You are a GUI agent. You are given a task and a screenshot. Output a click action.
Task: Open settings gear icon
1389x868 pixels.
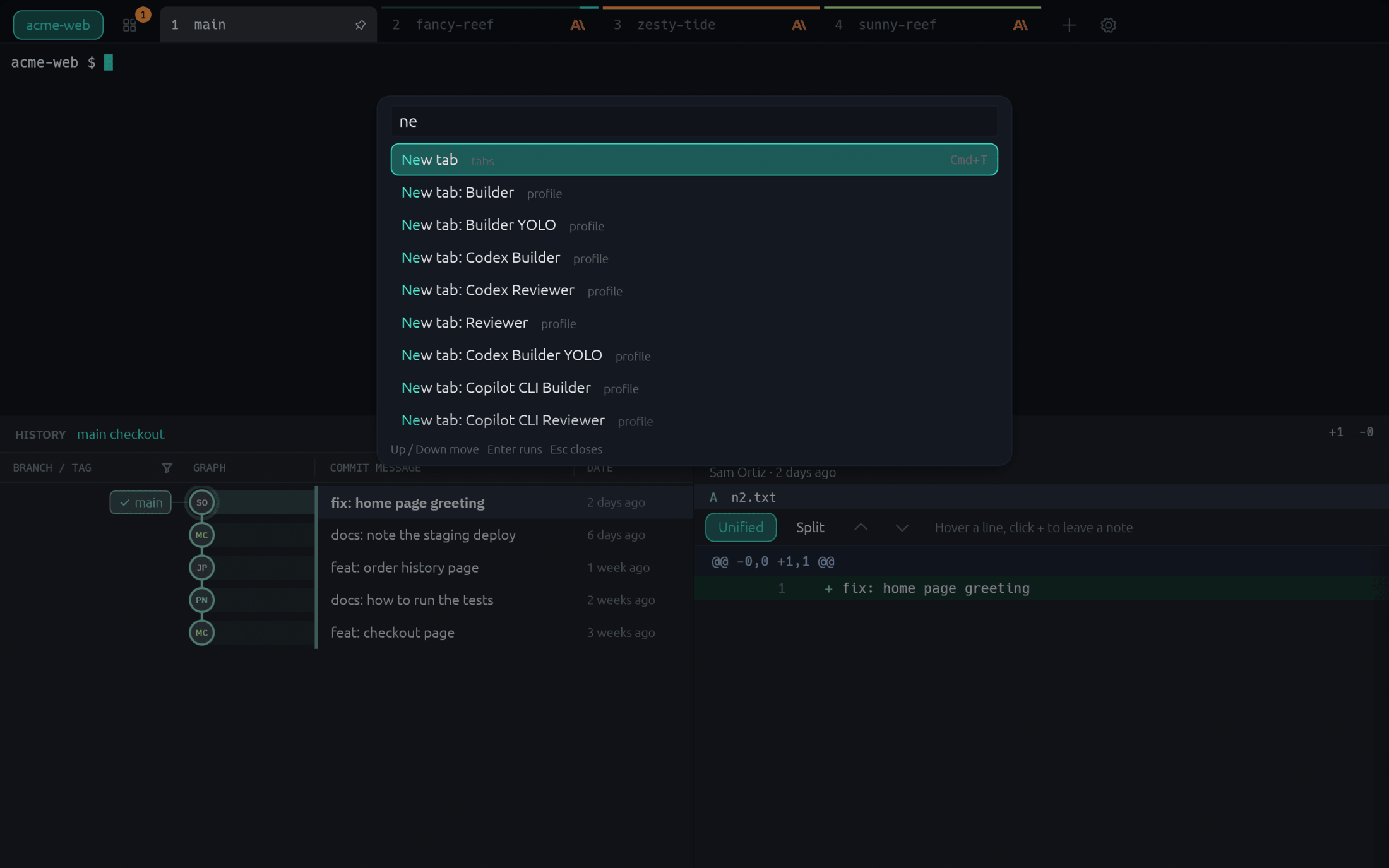(x=1108, y=25)
